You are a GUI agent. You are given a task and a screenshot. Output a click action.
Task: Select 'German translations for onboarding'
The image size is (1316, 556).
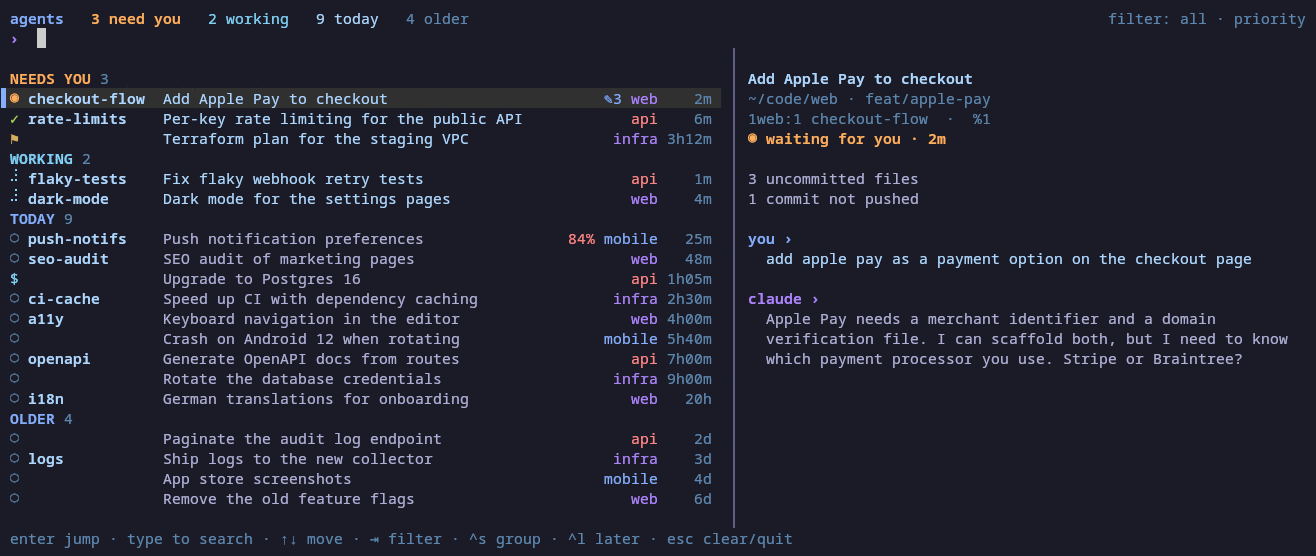pos(316,399)
